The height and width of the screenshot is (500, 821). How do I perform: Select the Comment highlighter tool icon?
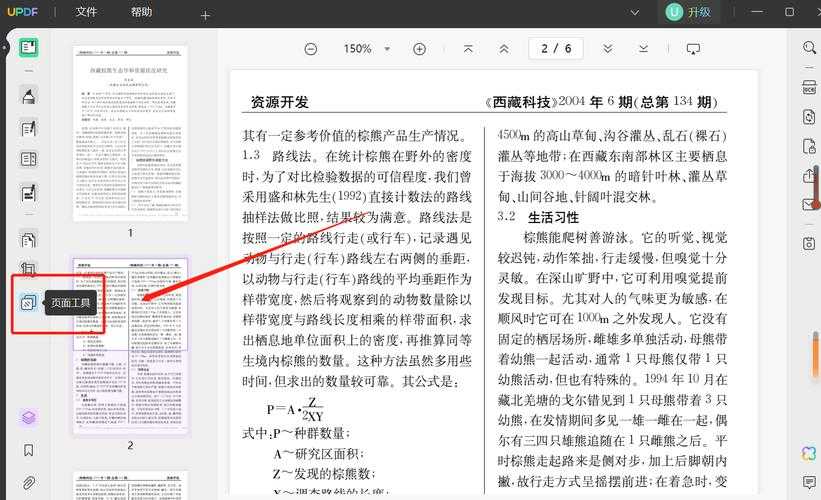[29, 97]
